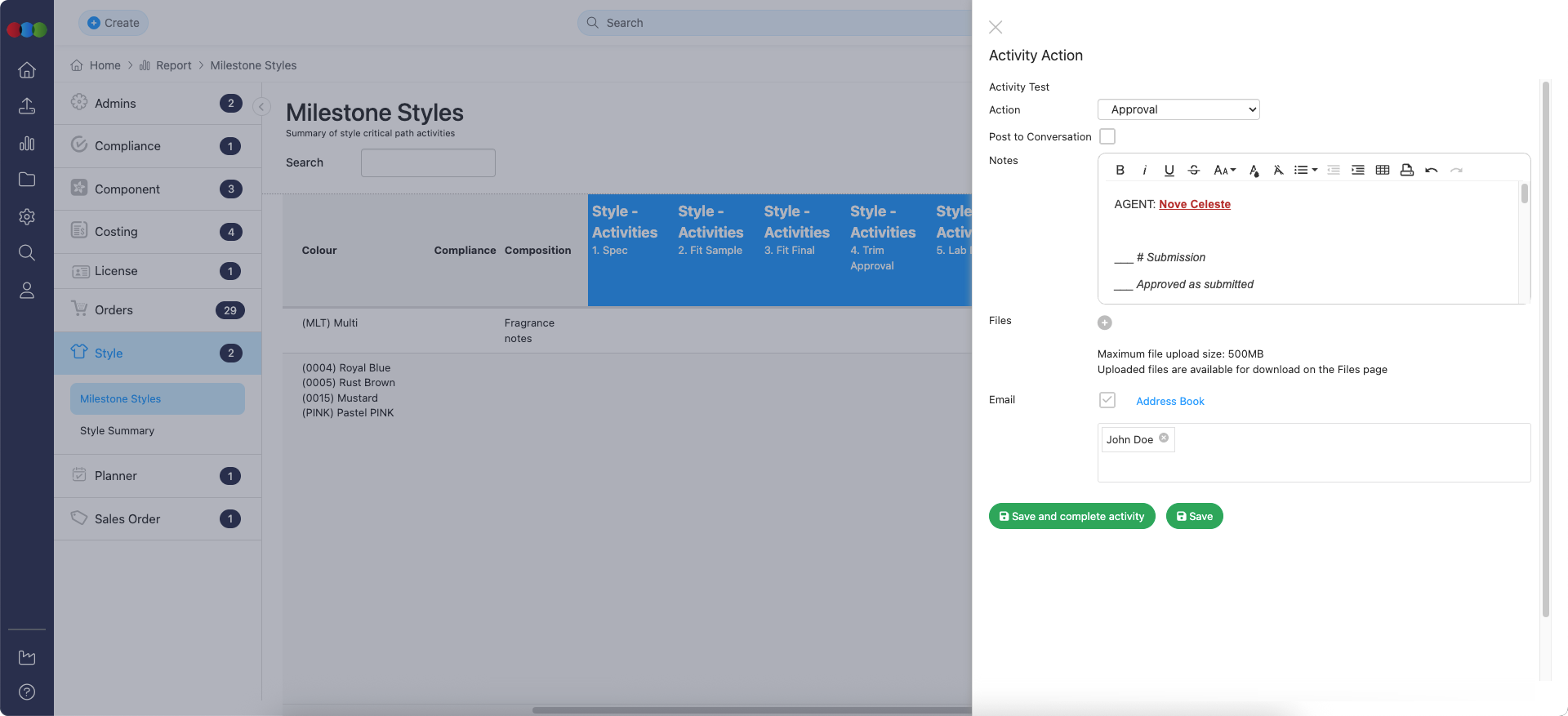Click Save and complete activity button
This screenshot has height=716, width=1568.
point(1071,516)
